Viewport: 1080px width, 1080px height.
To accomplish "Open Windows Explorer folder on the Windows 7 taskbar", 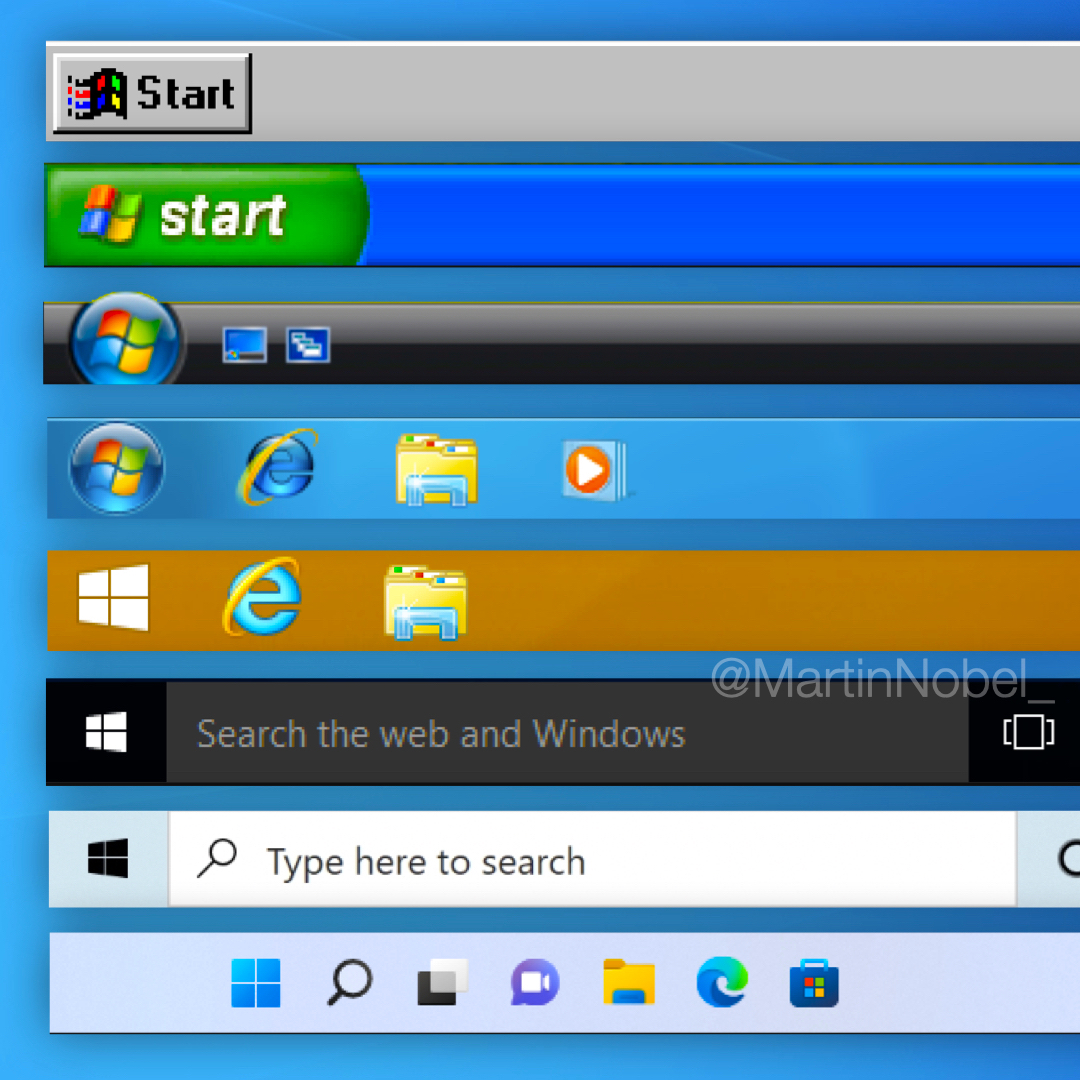I will (437, 470).
